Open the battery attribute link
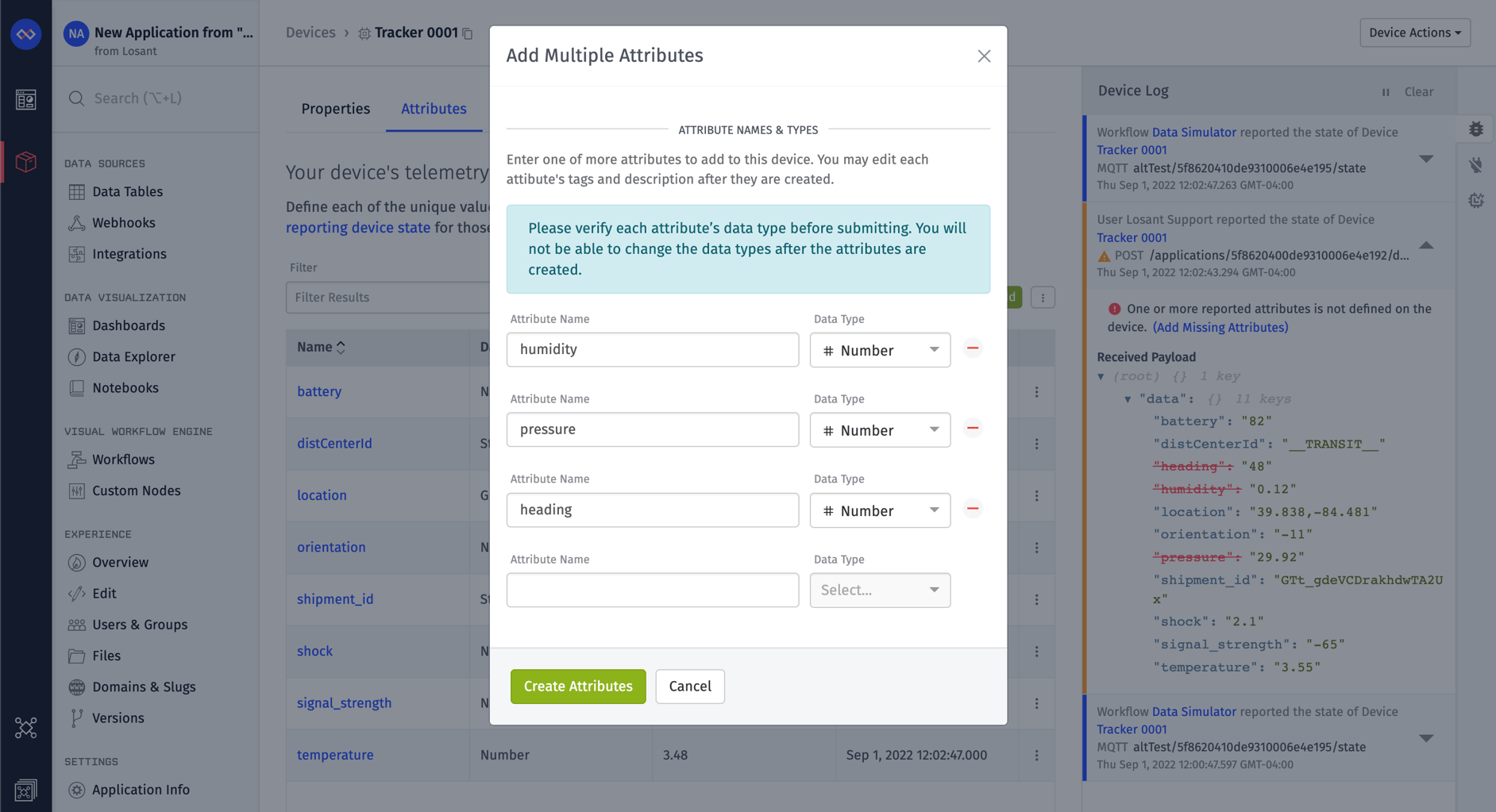1496x812 pixels. [318, 391]
